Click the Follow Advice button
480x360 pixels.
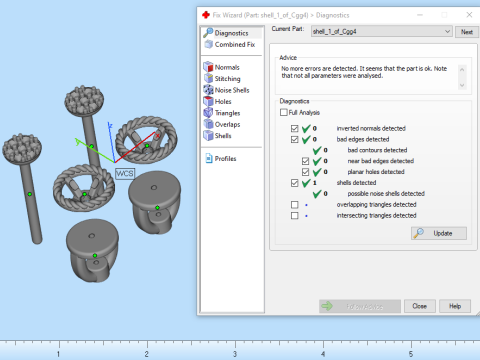pyautogui.click(x=360, y=306)
